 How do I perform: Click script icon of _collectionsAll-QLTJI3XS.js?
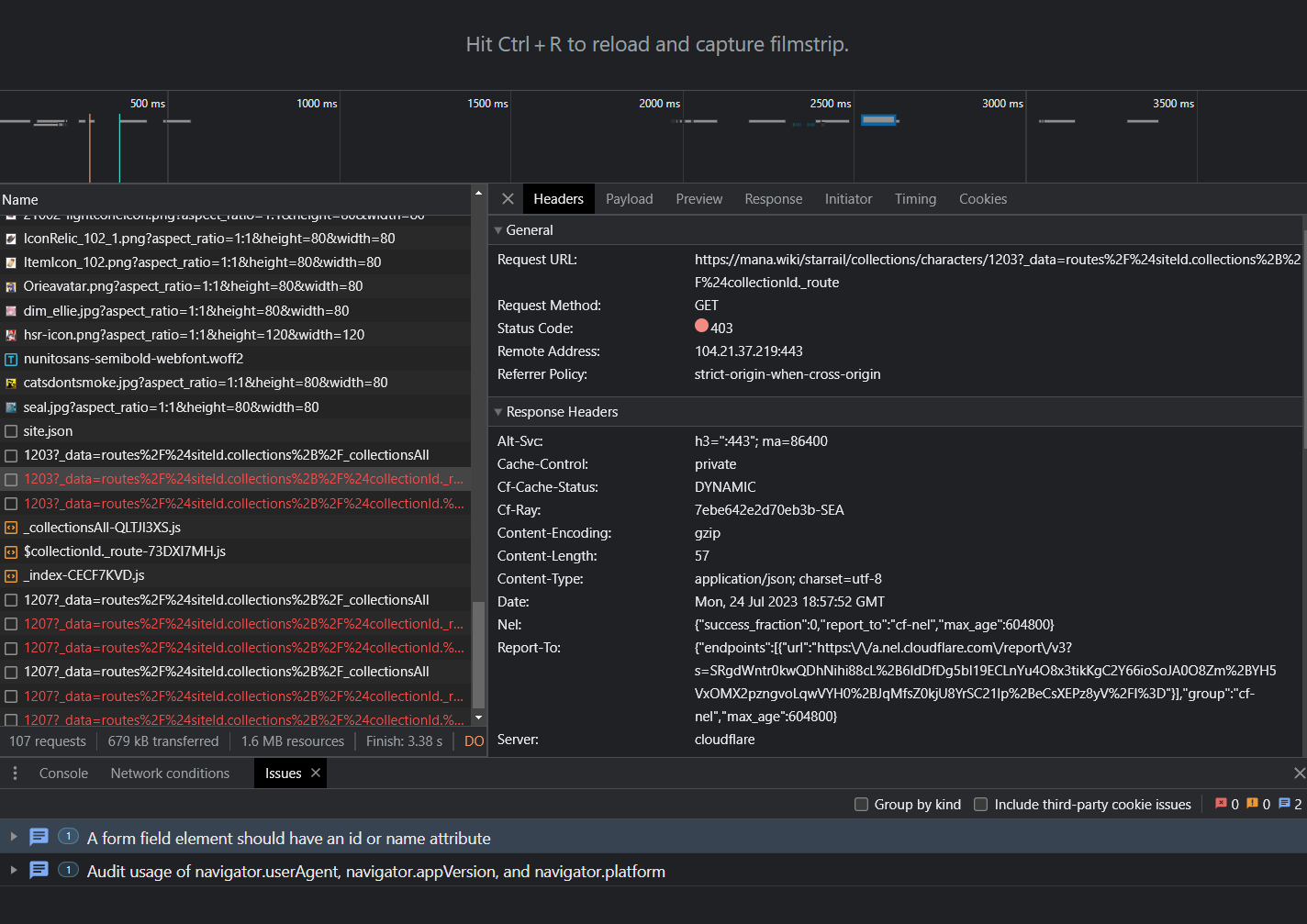coord(11,528)
